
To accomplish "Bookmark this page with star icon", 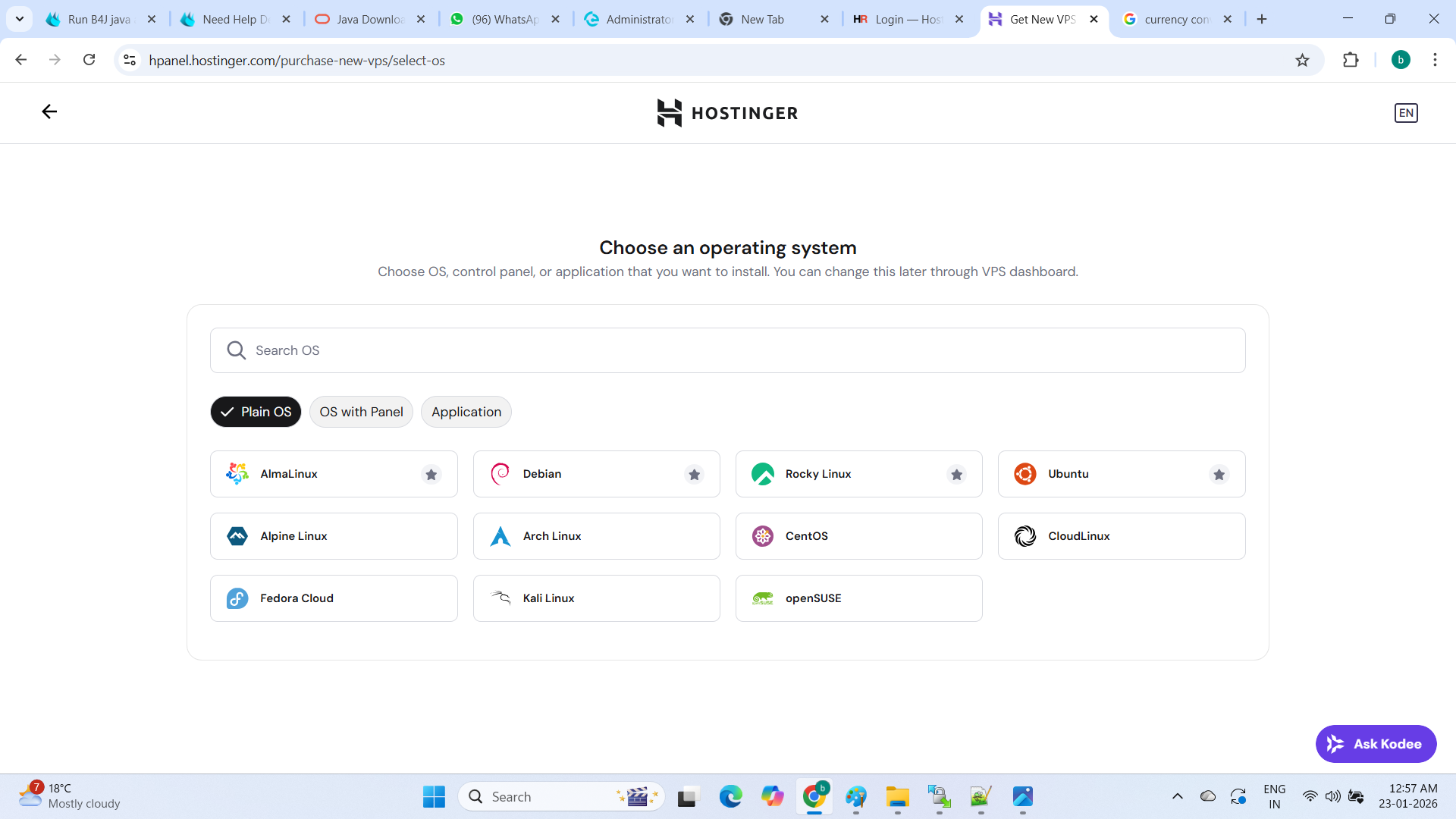I will (1302, 60).
